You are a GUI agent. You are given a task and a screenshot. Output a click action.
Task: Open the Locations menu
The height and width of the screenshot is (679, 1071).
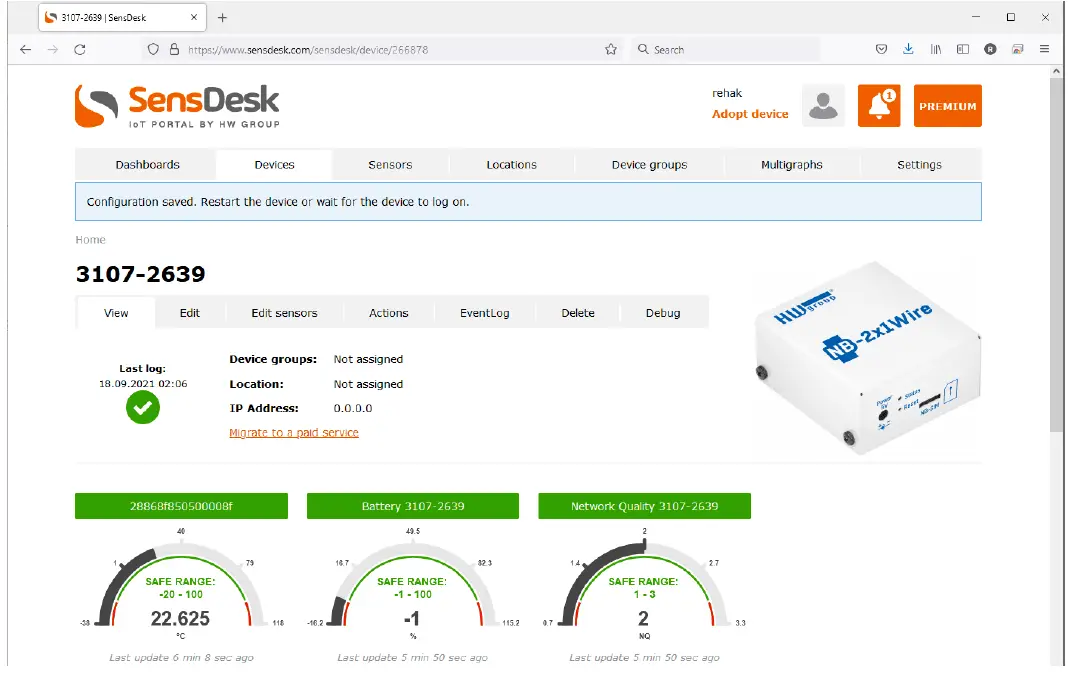click(x=512, y=165)
